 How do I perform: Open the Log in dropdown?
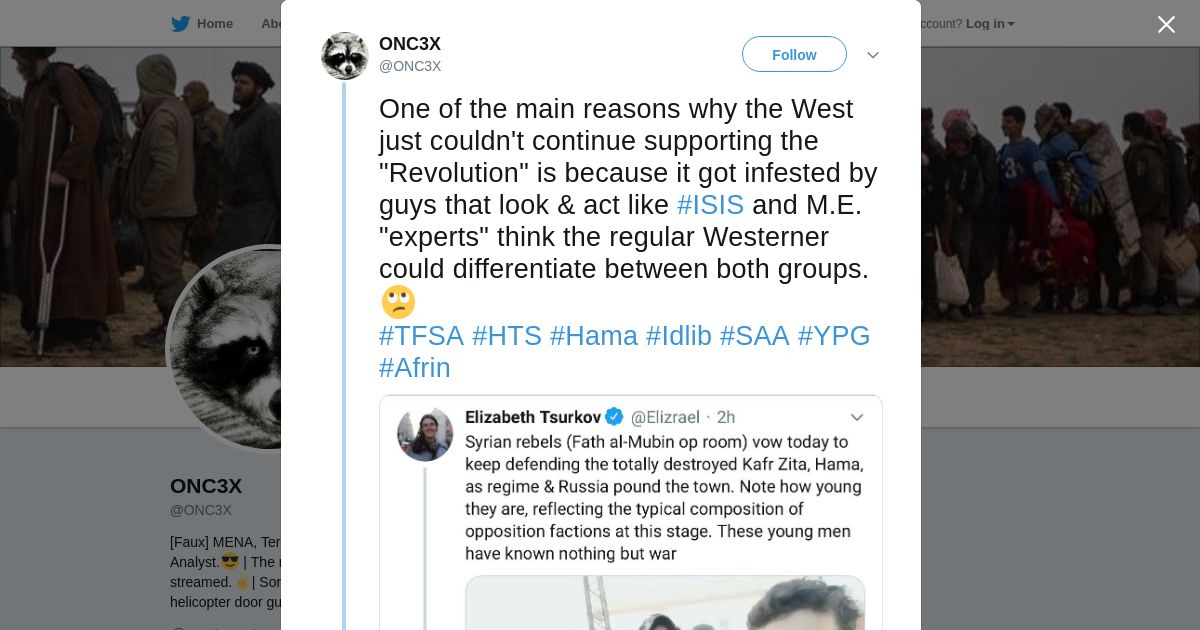(x=990, y=24)
